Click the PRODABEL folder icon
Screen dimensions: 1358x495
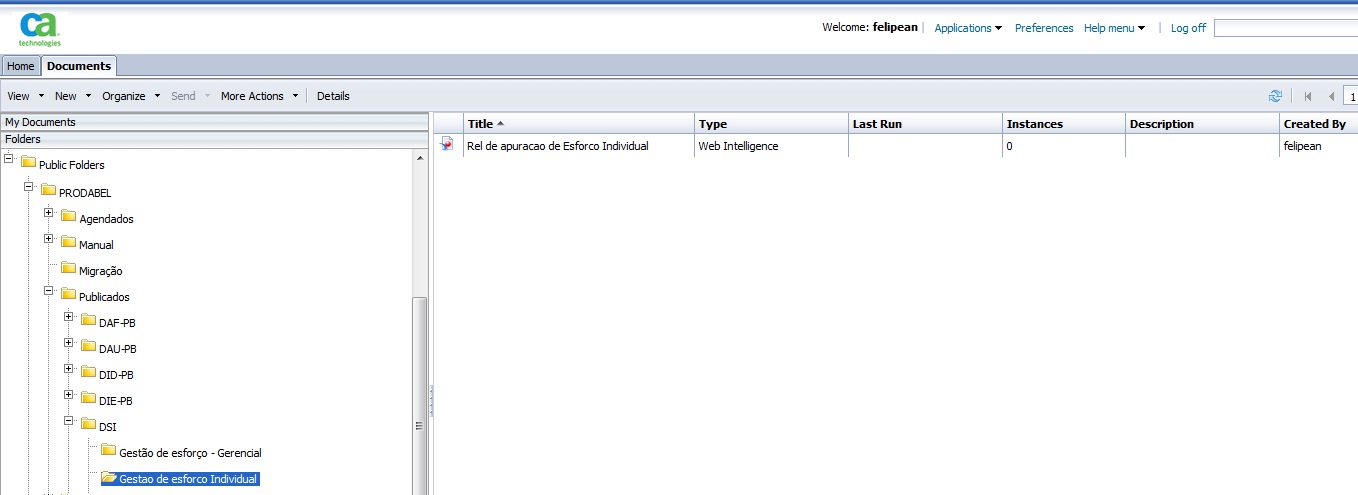(x=48, y=190)
